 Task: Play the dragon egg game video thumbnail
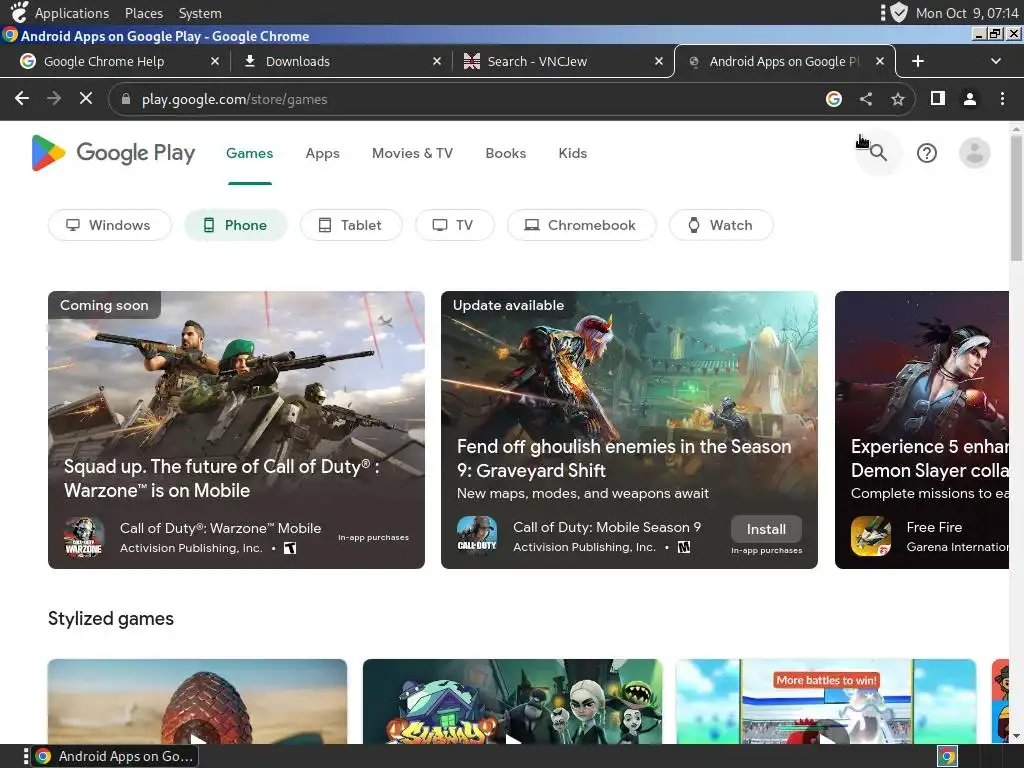pos(197,701)
